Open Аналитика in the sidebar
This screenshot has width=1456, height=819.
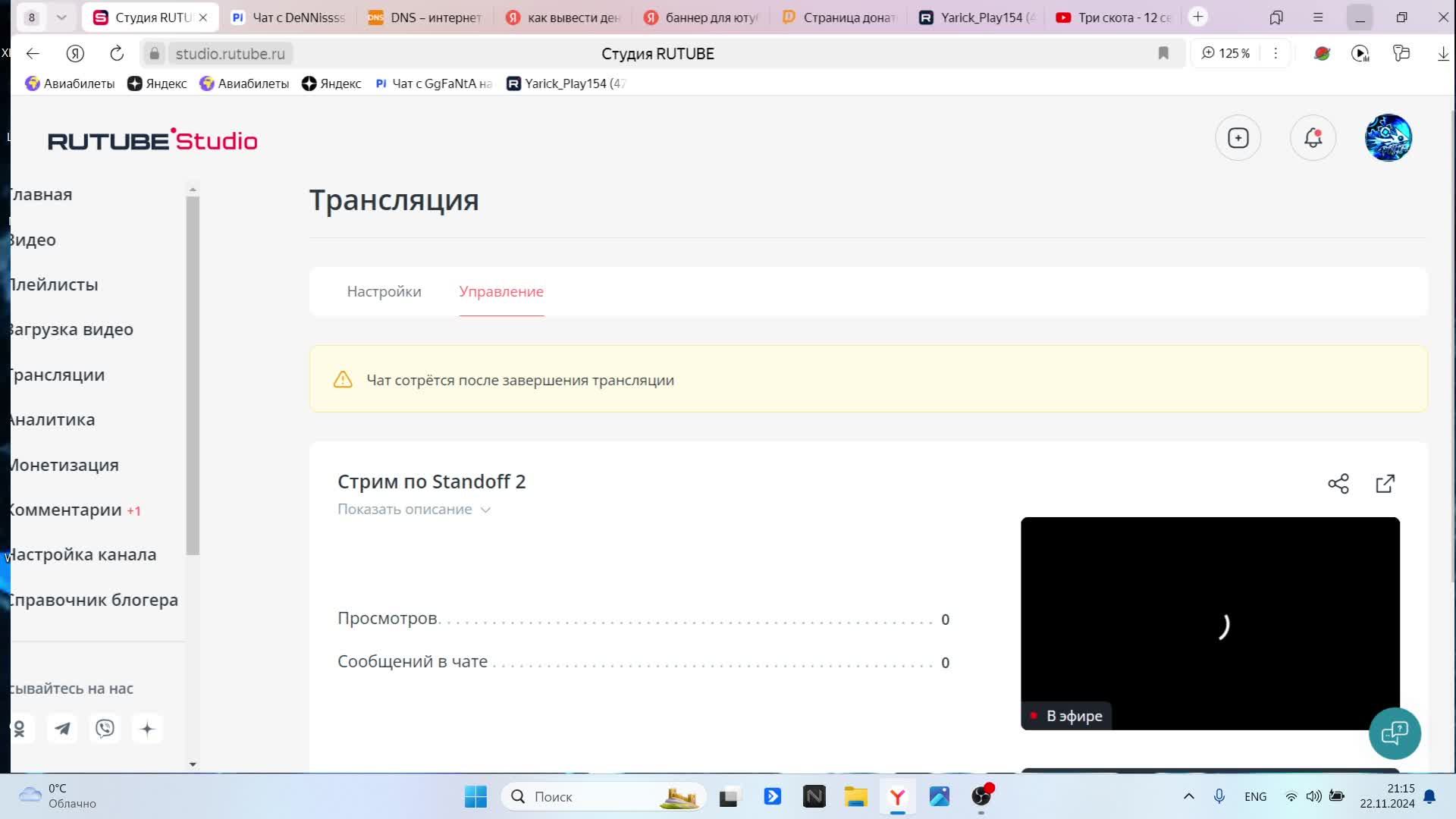pos(52,419)
